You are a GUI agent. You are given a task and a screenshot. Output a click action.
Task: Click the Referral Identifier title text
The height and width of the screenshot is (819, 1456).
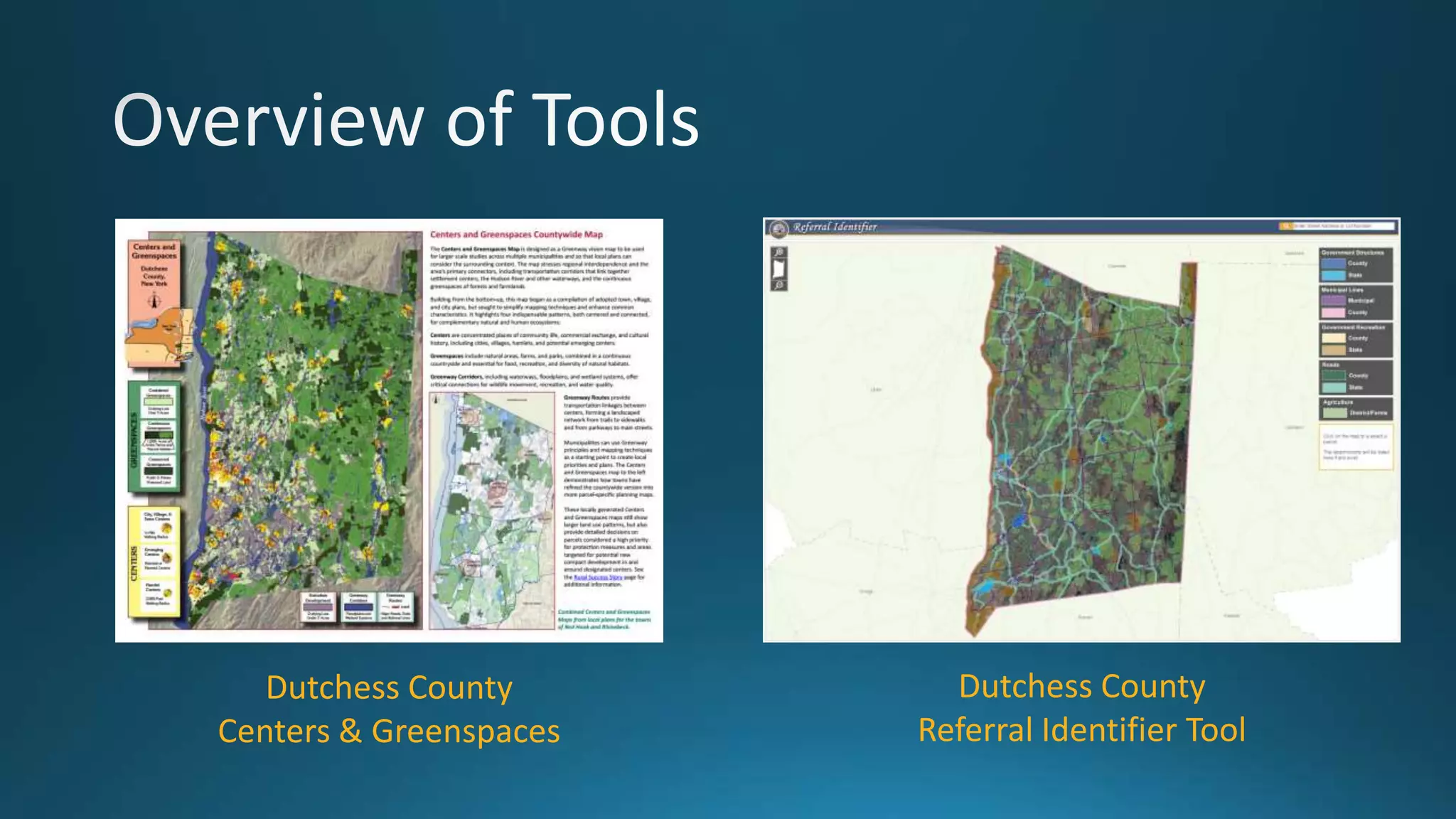(835, 227)
